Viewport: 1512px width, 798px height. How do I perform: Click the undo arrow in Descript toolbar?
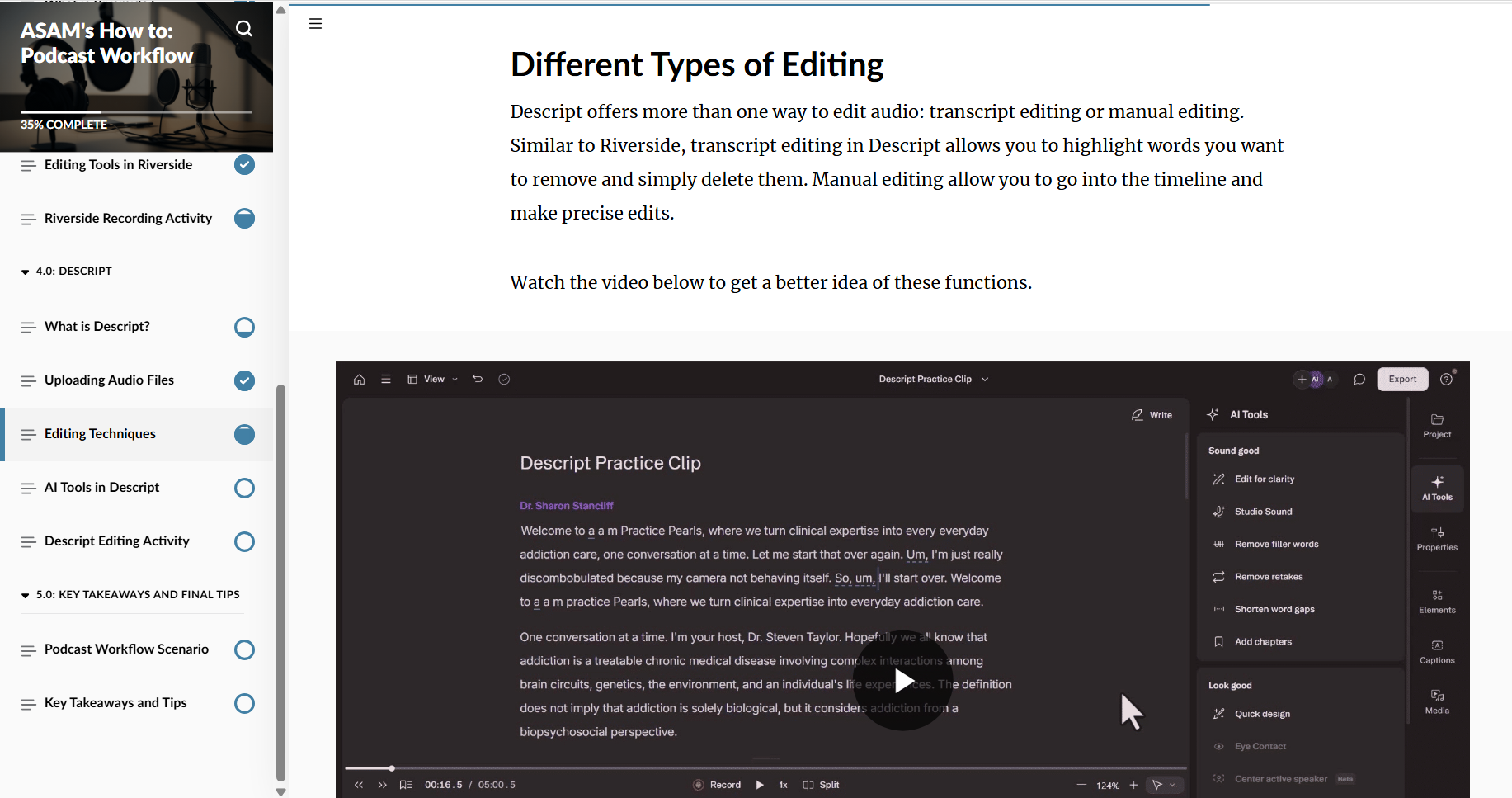pyautogui.click(x=478, y=379)
